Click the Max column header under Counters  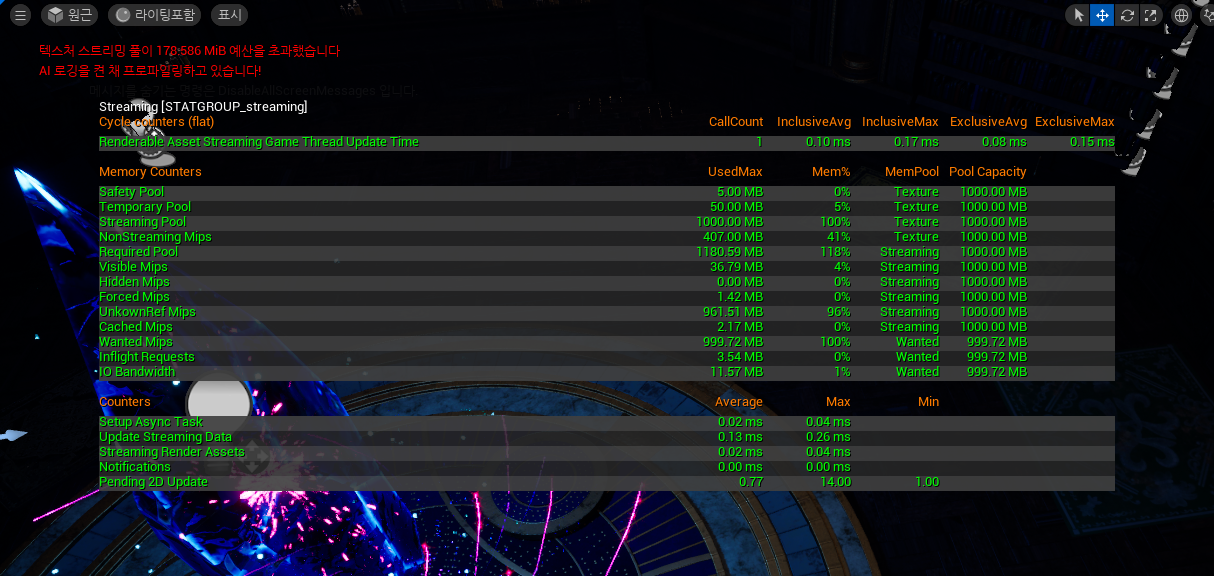(x=838, y=402)
